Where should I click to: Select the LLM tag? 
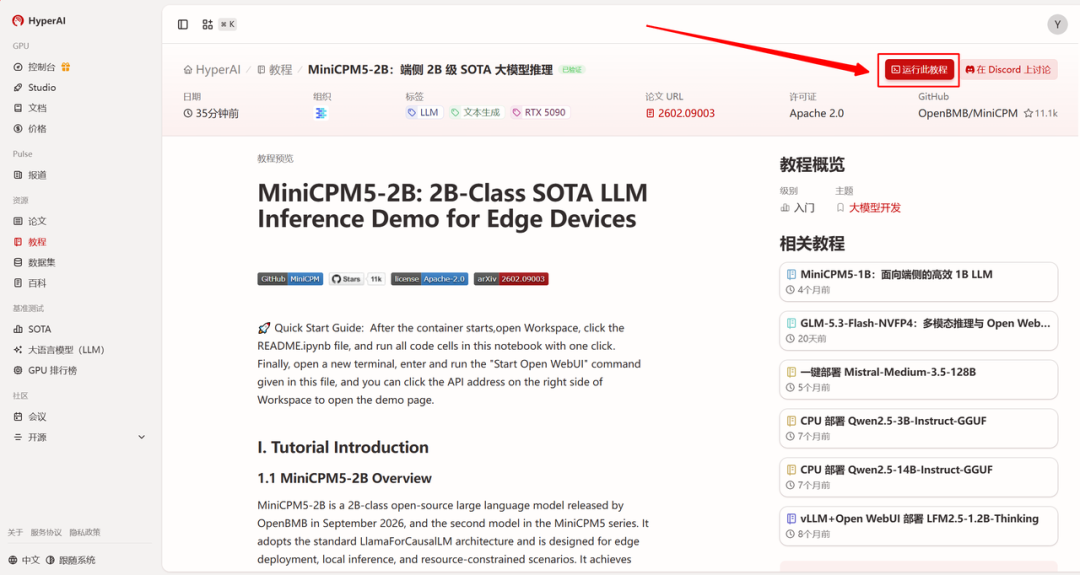click(x=424, y=112)
